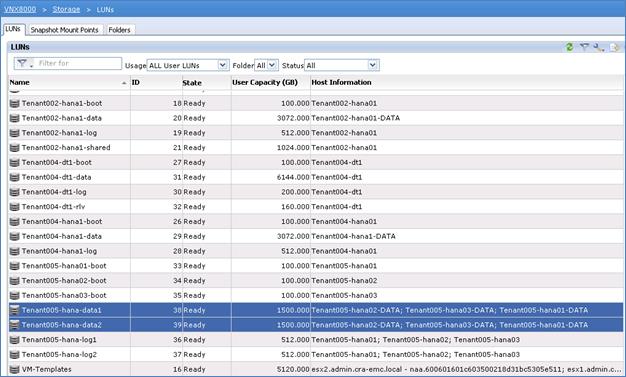
Task: Click the LUN icon for Tenant004-dt1-rlv
Action: coord(14,207)
